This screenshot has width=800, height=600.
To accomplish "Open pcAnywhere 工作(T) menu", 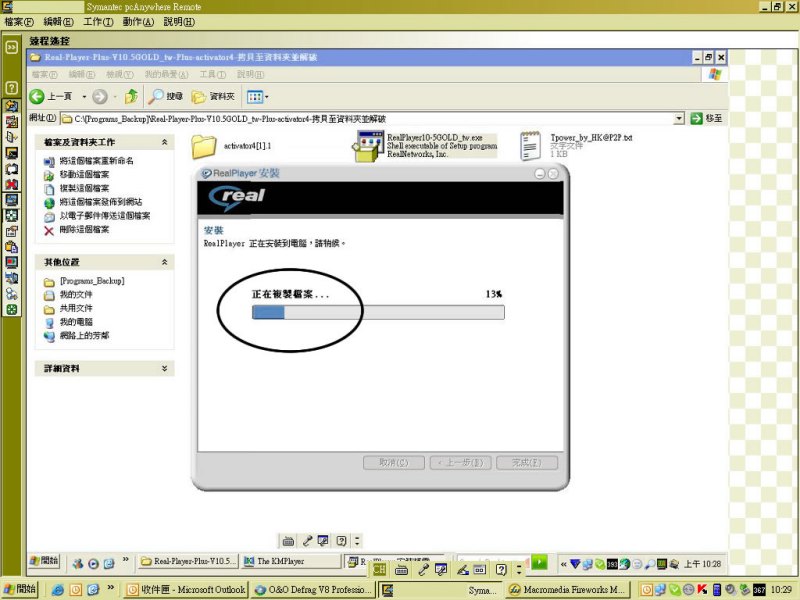I will pos(98,22).
